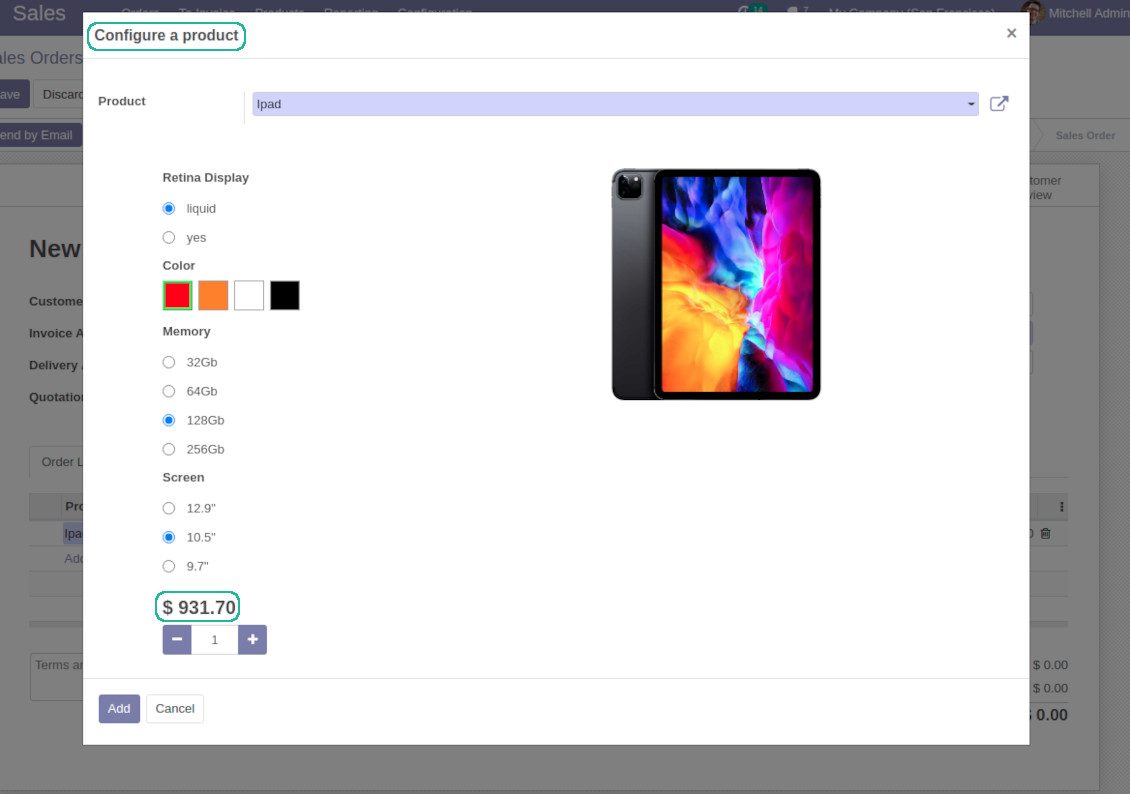Select the 12.9" screen size
The width and height of the screenshot is (1130, 794).
(169, 508)
